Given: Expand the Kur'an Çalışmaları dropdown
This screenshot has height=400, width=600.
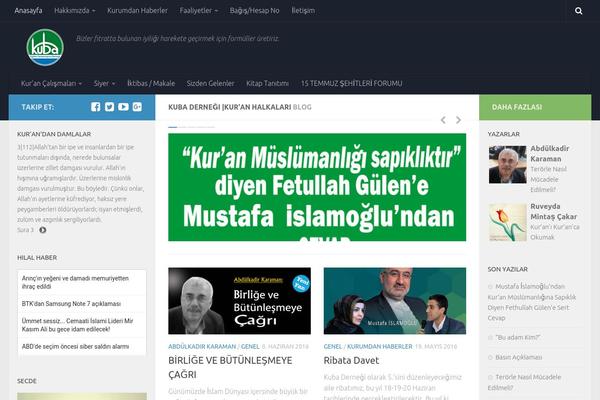Looking at the screenshot, I should click(x=51, y=83).
